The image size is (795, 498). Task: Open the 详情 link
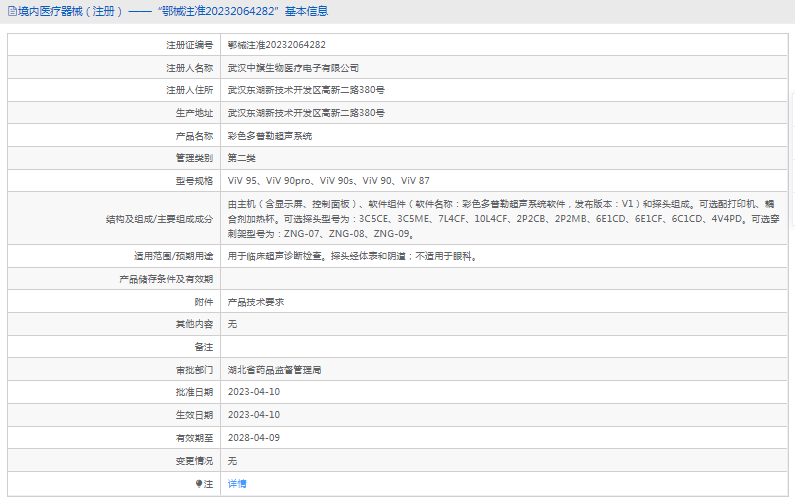pos(237,484)
